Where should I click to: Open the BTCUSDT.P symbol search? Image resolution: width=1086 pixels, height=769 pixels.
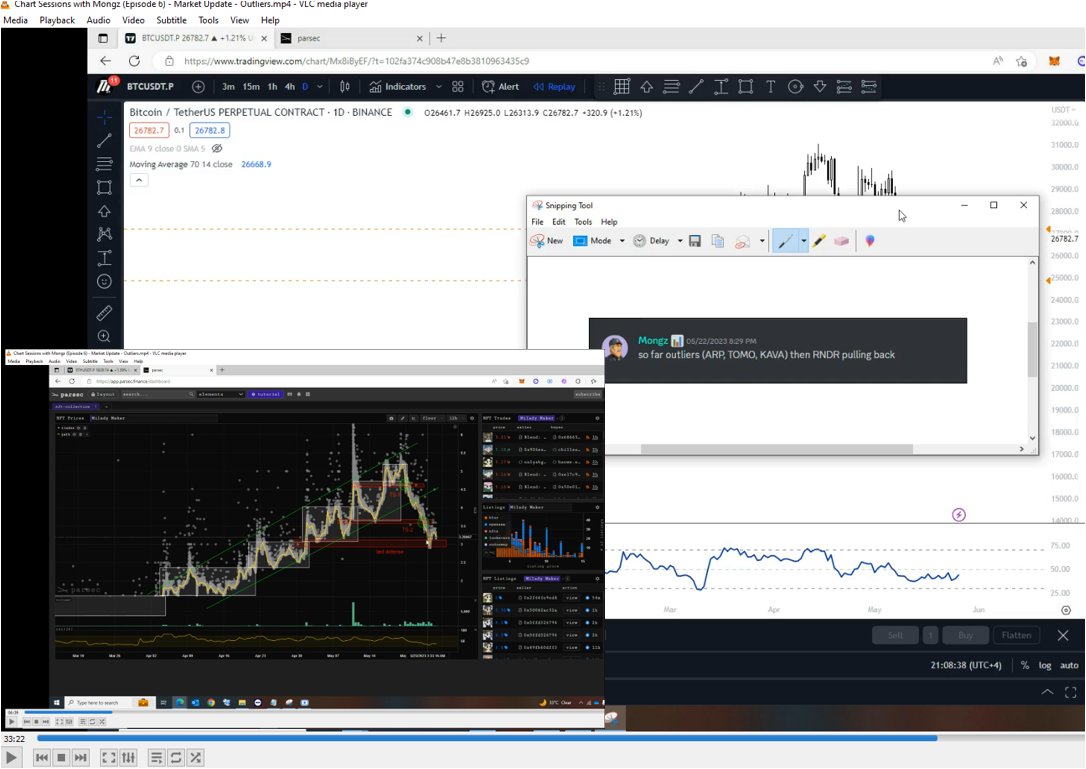150,87
